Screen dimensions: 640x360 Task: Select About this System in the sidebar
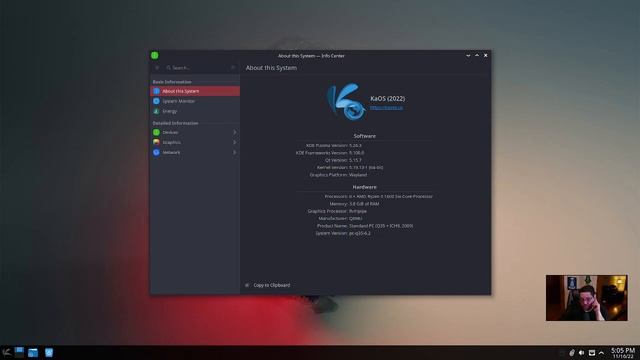pyautogui.click(x=195, y=91)
